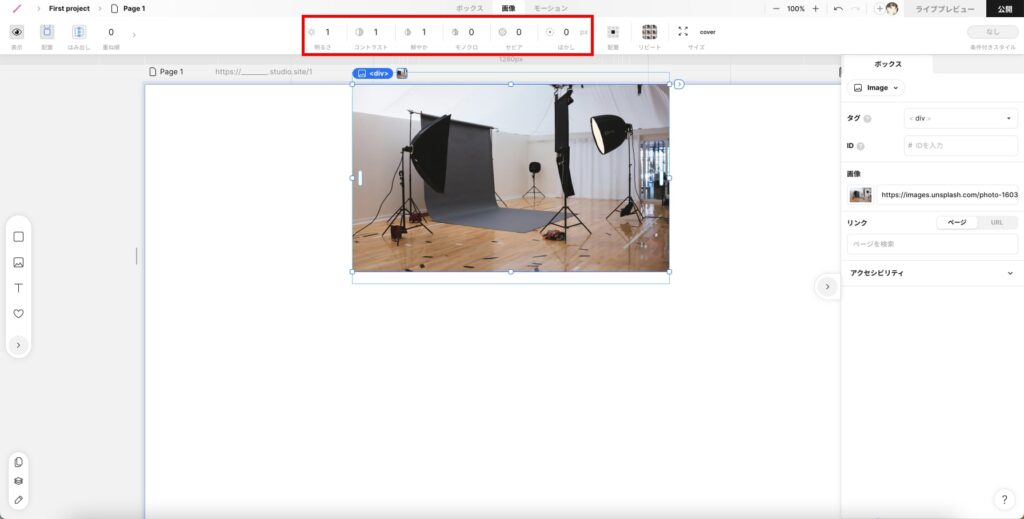1024x519 pixels.
Task: Select the Box tool in left toolbar
Action: pyautogui.click(x=18, y=237)
